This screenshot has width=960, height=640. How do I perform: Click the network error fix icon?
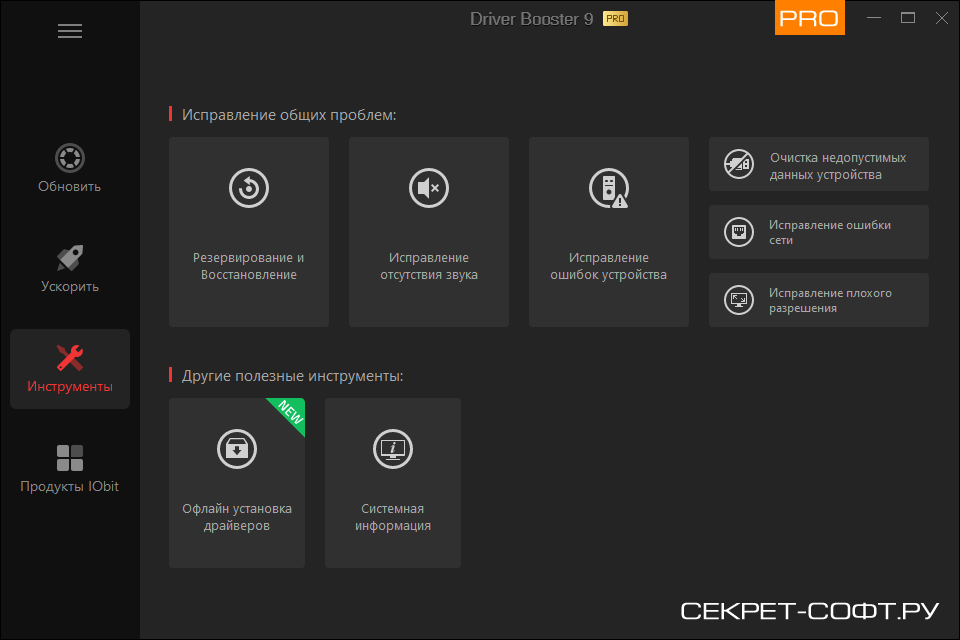(x=739, y=232)
